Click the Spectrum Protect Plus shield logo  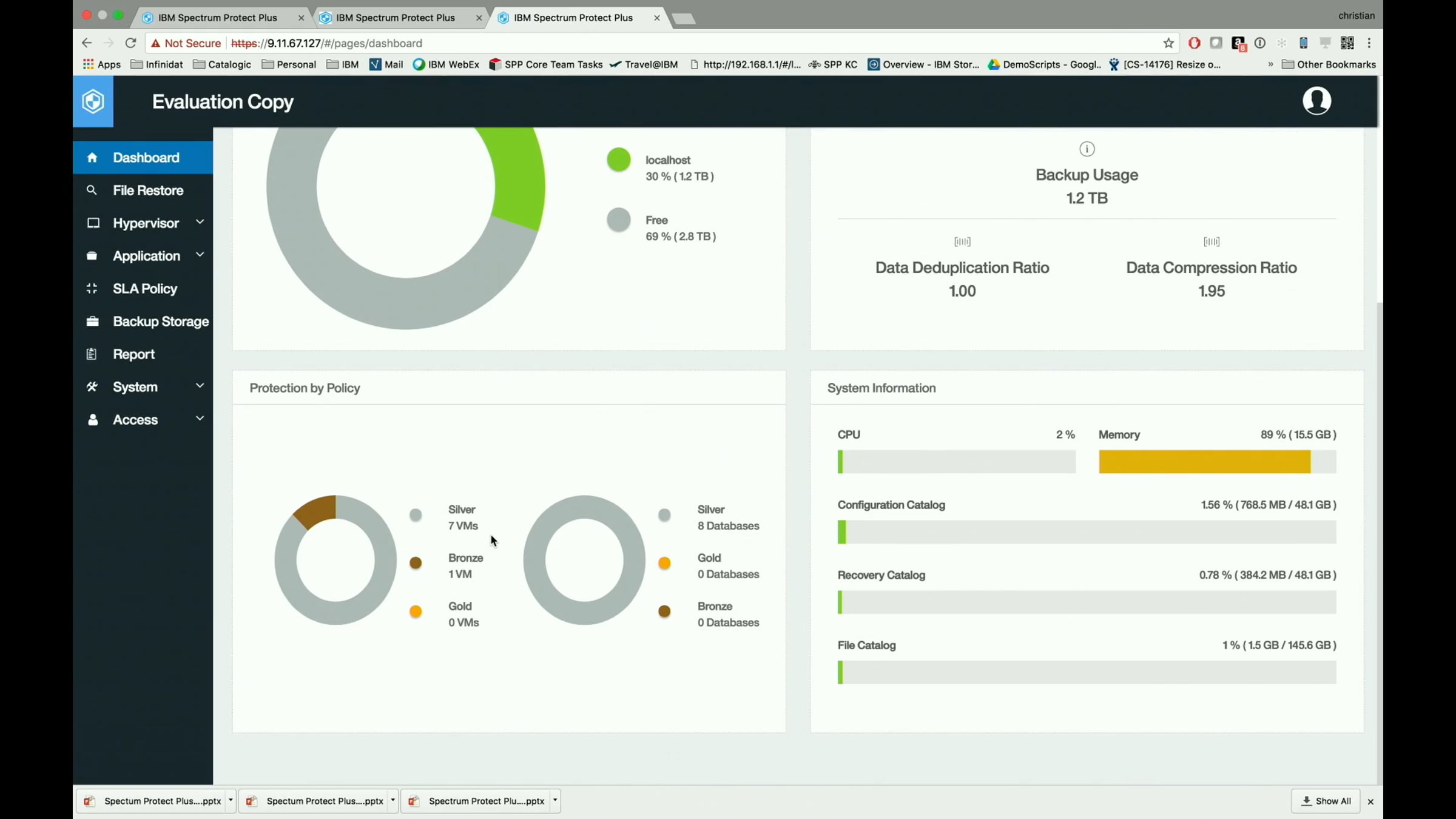click(93, 101)
